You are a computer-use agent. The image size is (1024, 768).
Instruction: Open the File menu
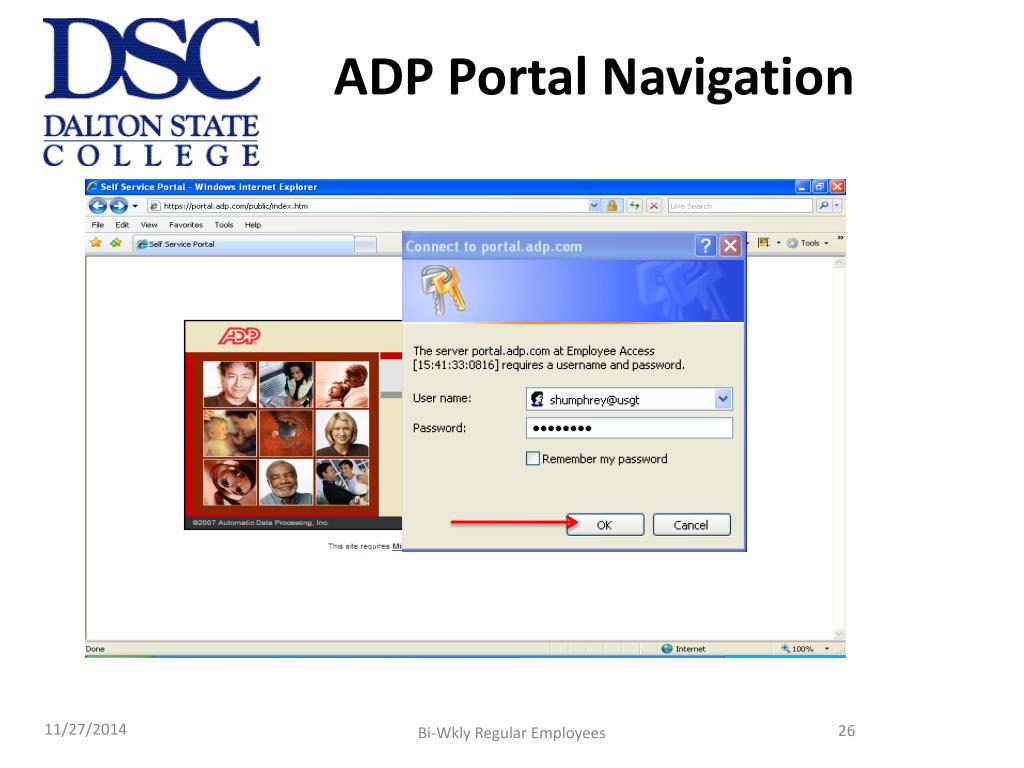97,225
